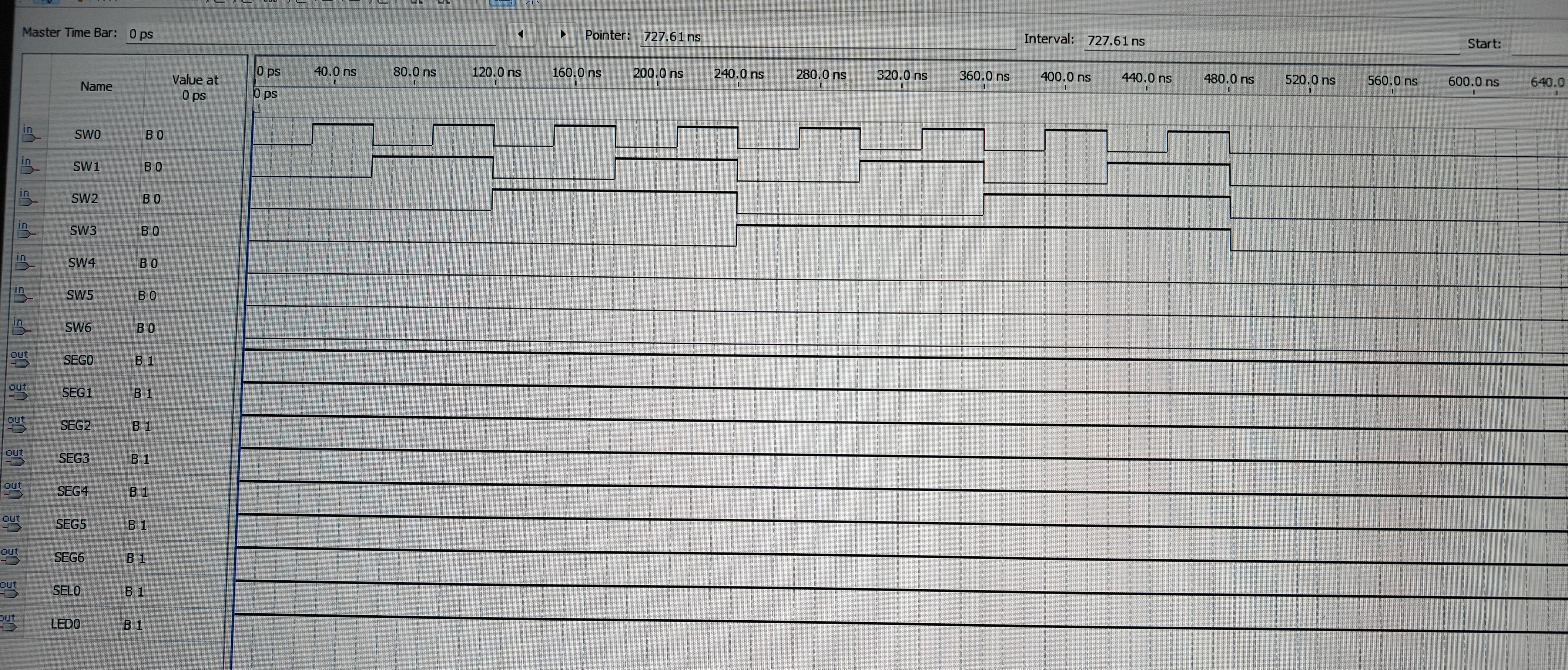The height and width of the screenshot is (670, 1568).
Task: Click the Pointer value field
Action: (x=826, y=37)
